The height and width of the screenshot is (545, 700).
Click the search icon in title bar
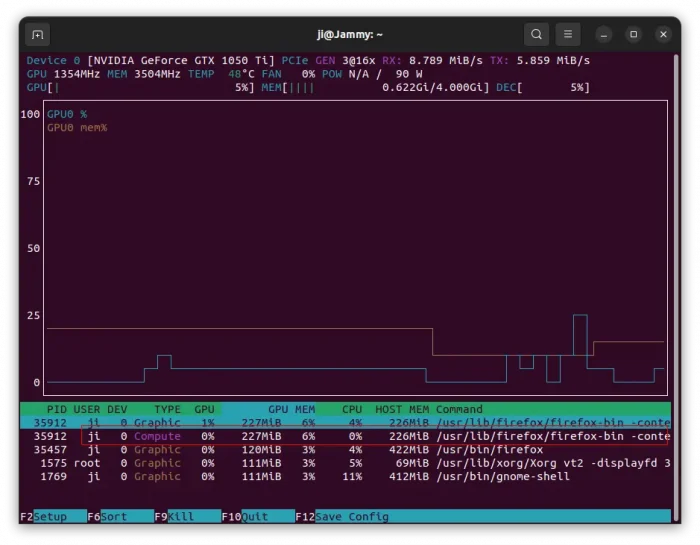coord(537,34)
